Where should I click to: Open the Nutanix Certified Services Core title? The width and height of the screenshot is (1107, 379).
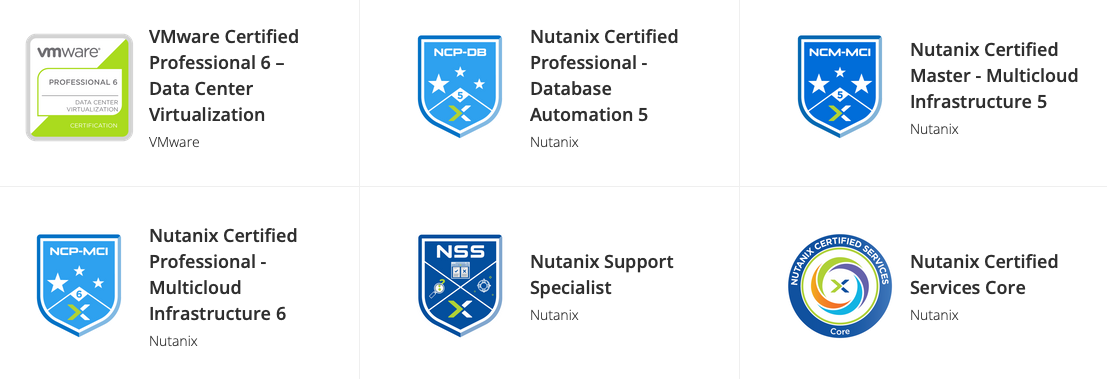point(984,275)
